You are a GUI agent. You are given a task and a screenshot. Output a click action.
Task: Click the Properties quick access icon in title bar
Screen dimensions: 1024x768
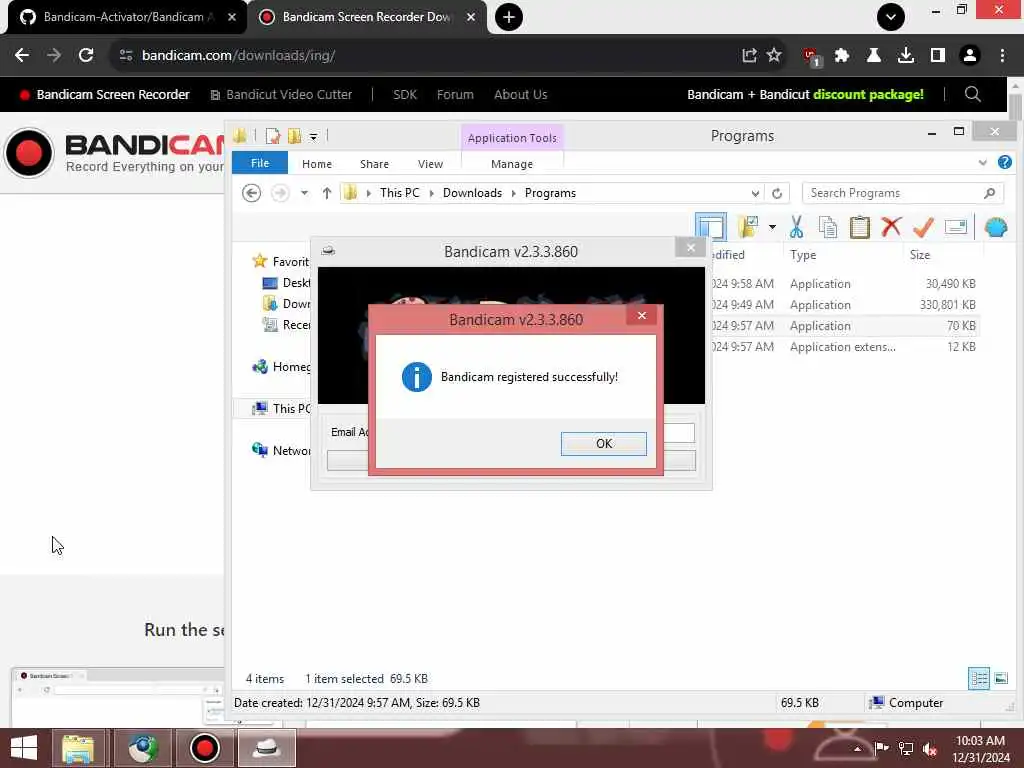click(273, 136)
